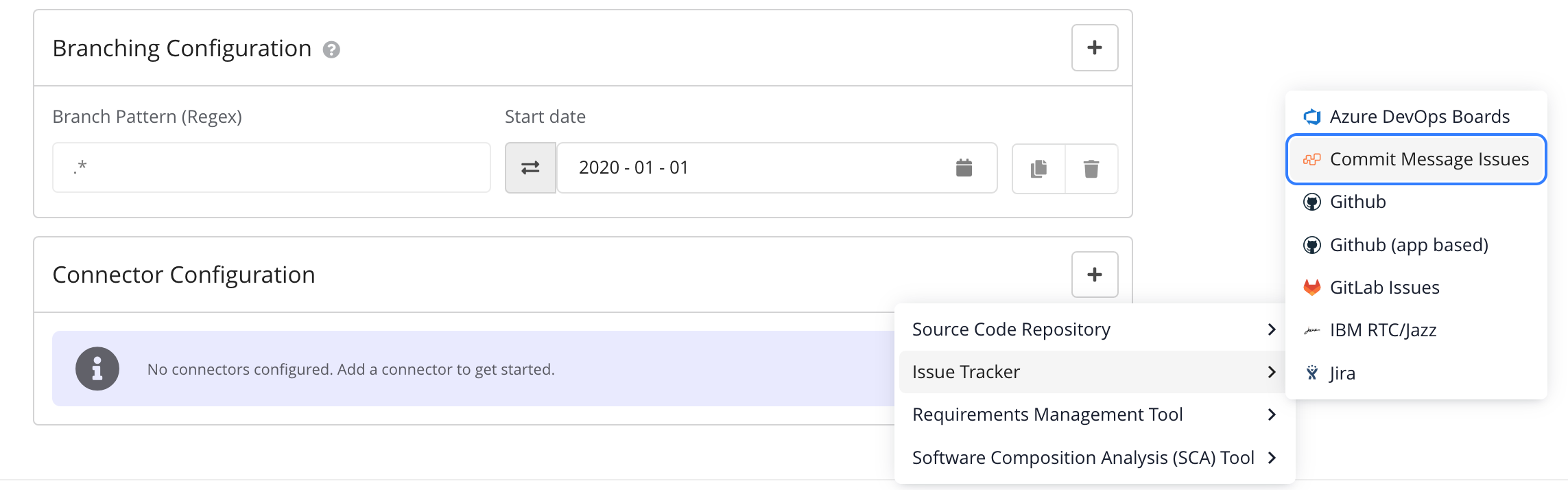This screenshot has width=1568, height=490.
Task: Click the info icon in the notice banner
Action: [97, 369]
